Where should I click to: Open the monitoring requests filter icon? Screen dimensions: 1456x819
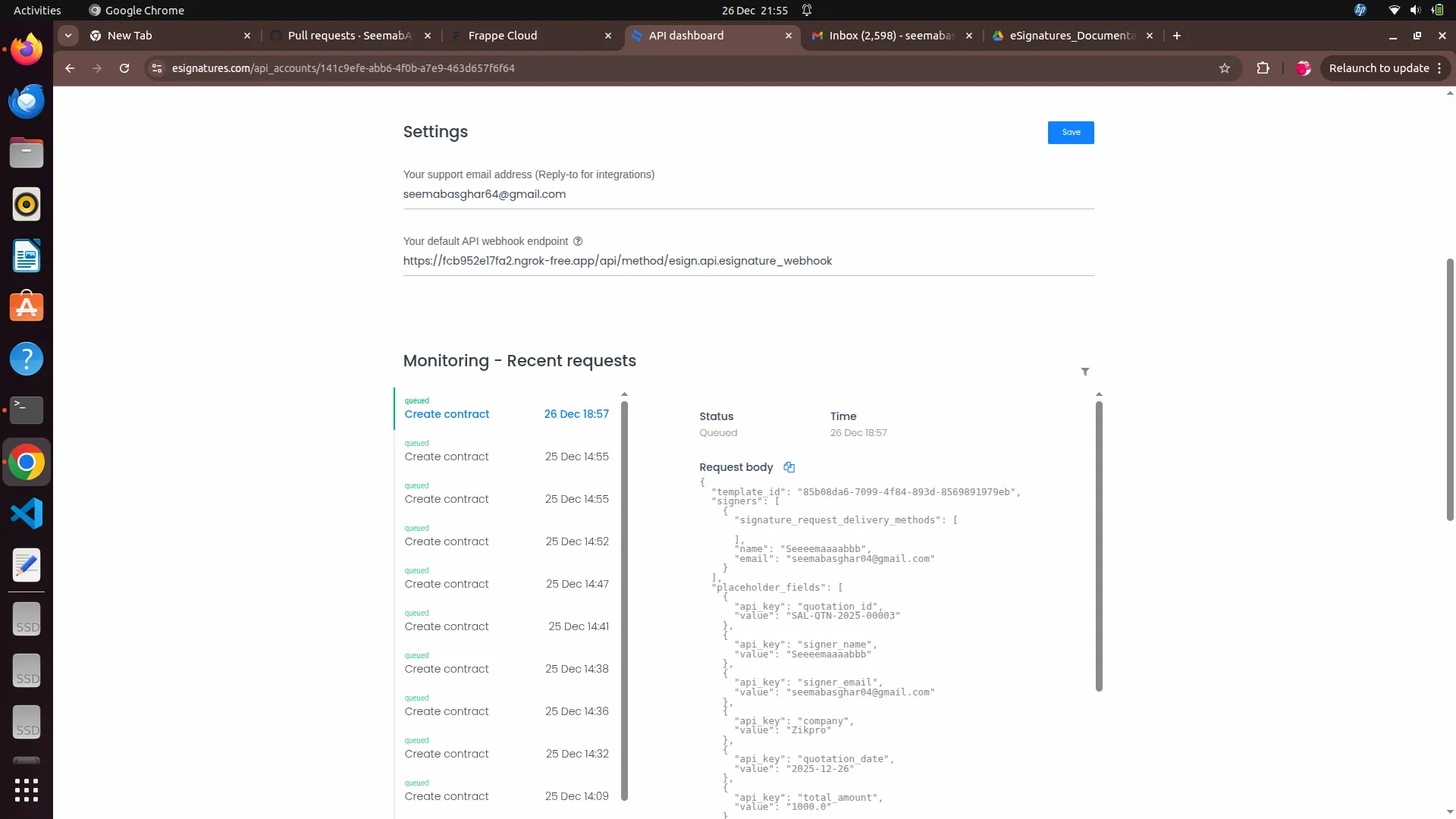(1085, 372)
